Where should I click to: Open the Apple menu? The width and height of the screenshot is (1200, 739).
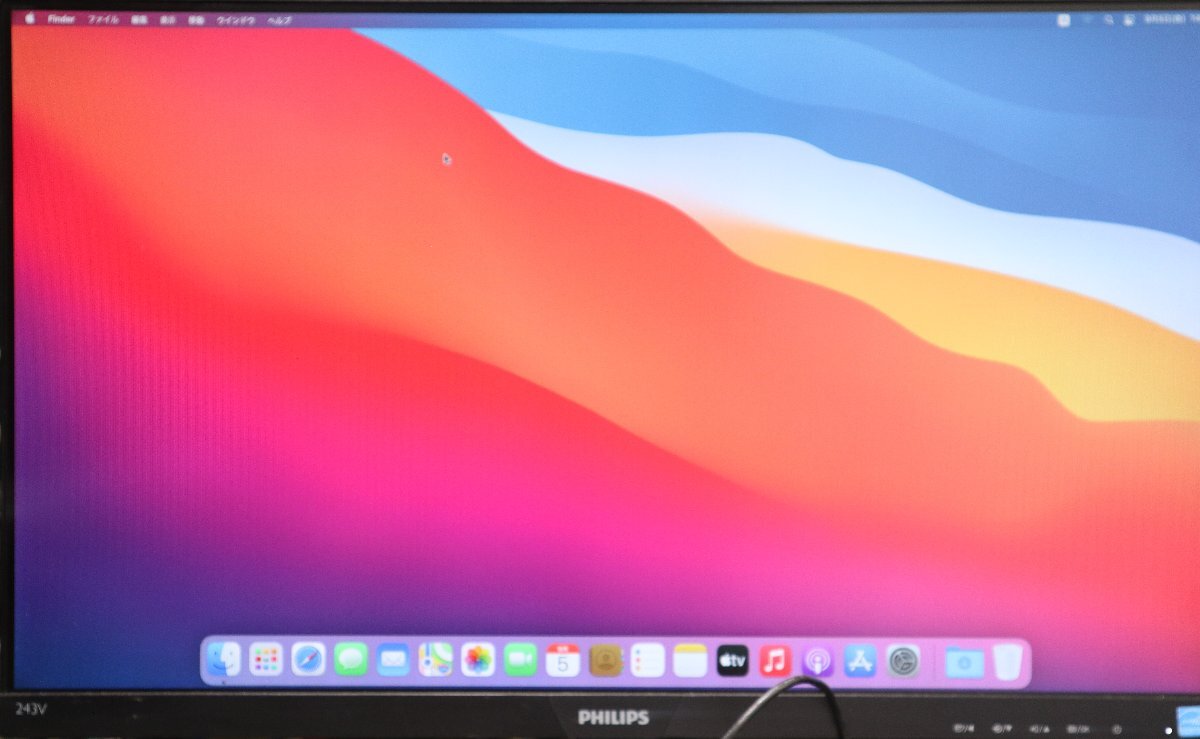click(x=30, y=19)
